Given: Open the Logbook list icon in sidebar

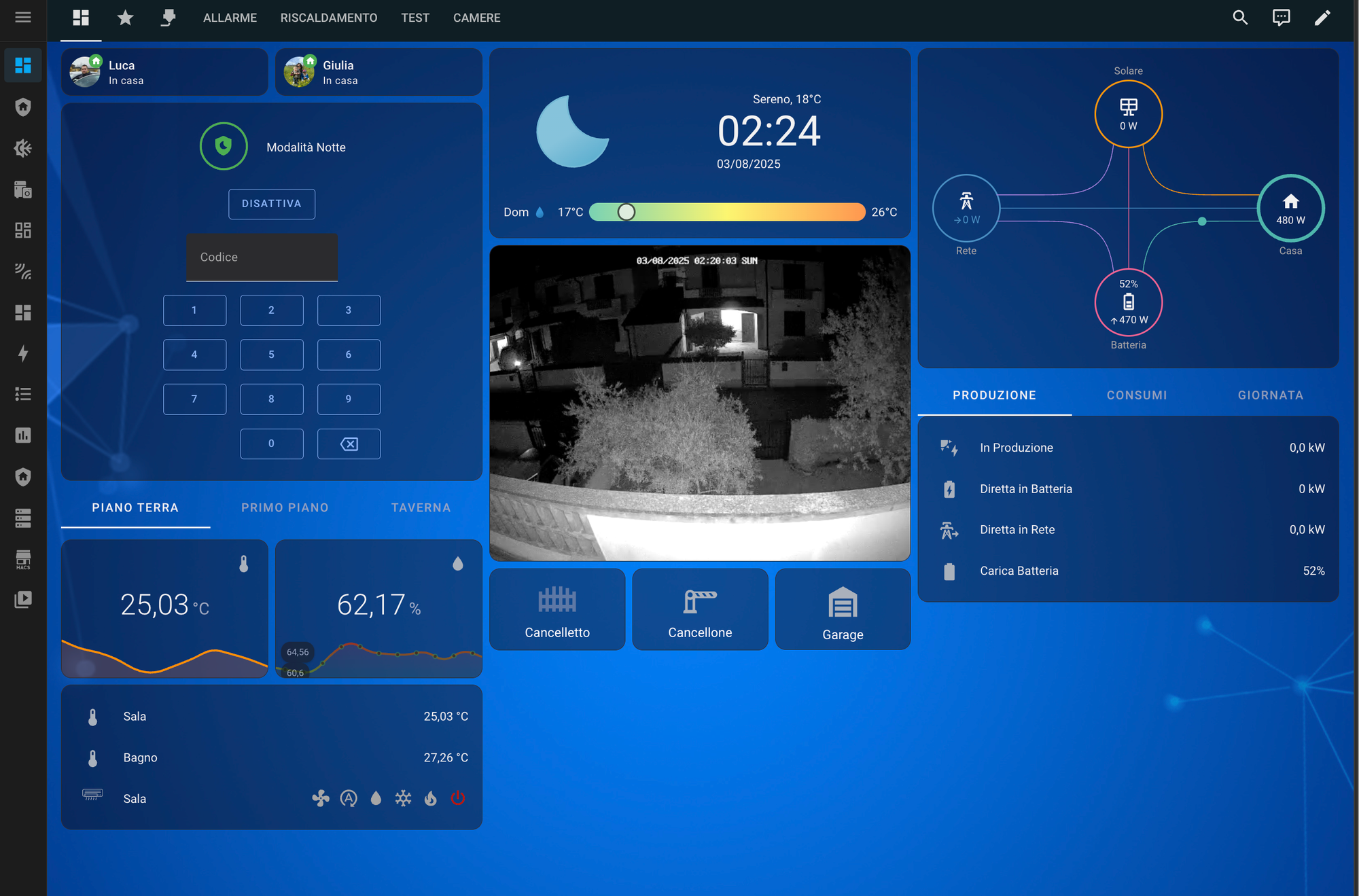Looking at the screenshot, I should click(23, 395).
